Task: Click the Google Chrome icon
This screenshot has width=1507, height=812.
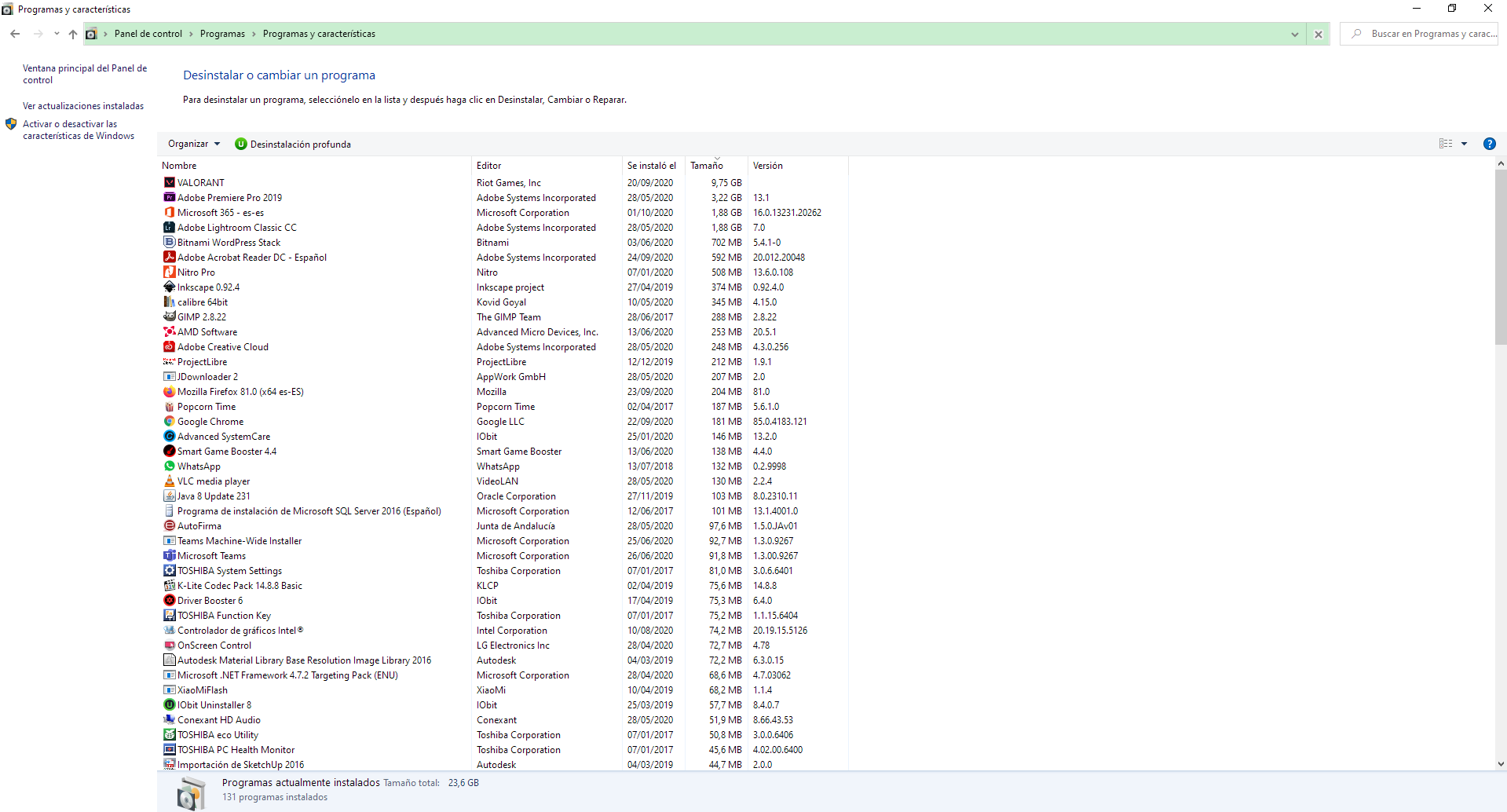Action: click(169, 421)
